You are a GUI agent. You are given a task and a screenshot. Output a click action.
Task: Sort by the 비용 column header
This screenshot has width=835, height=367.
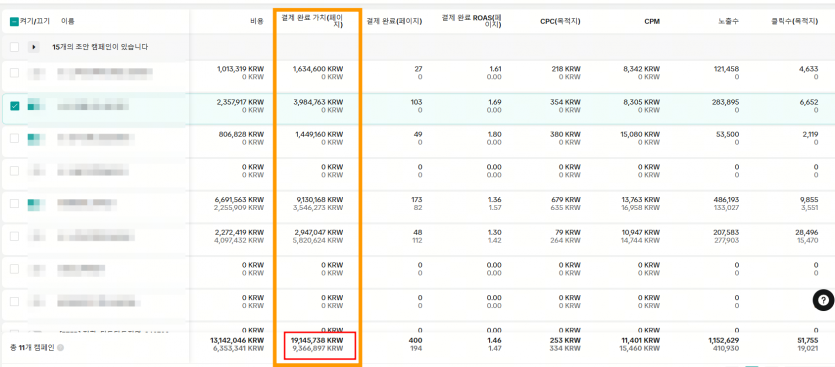click(257, 22)
